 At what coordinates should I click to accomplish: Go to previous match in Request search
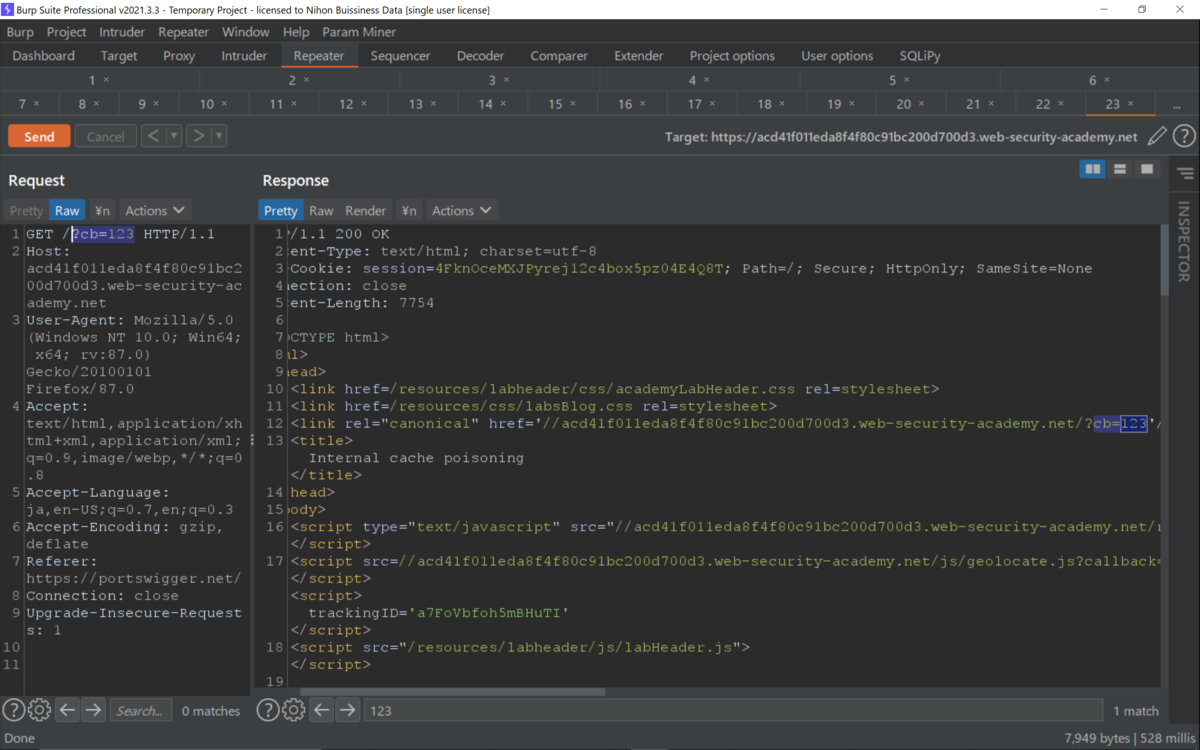pyautogui.click(x=67, y=710)
